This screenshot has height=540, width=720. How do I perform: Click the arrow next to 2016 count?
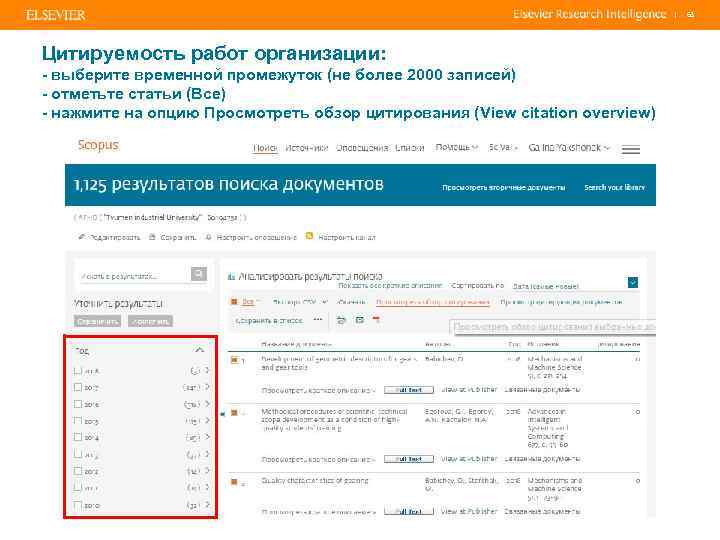[207, 404]
